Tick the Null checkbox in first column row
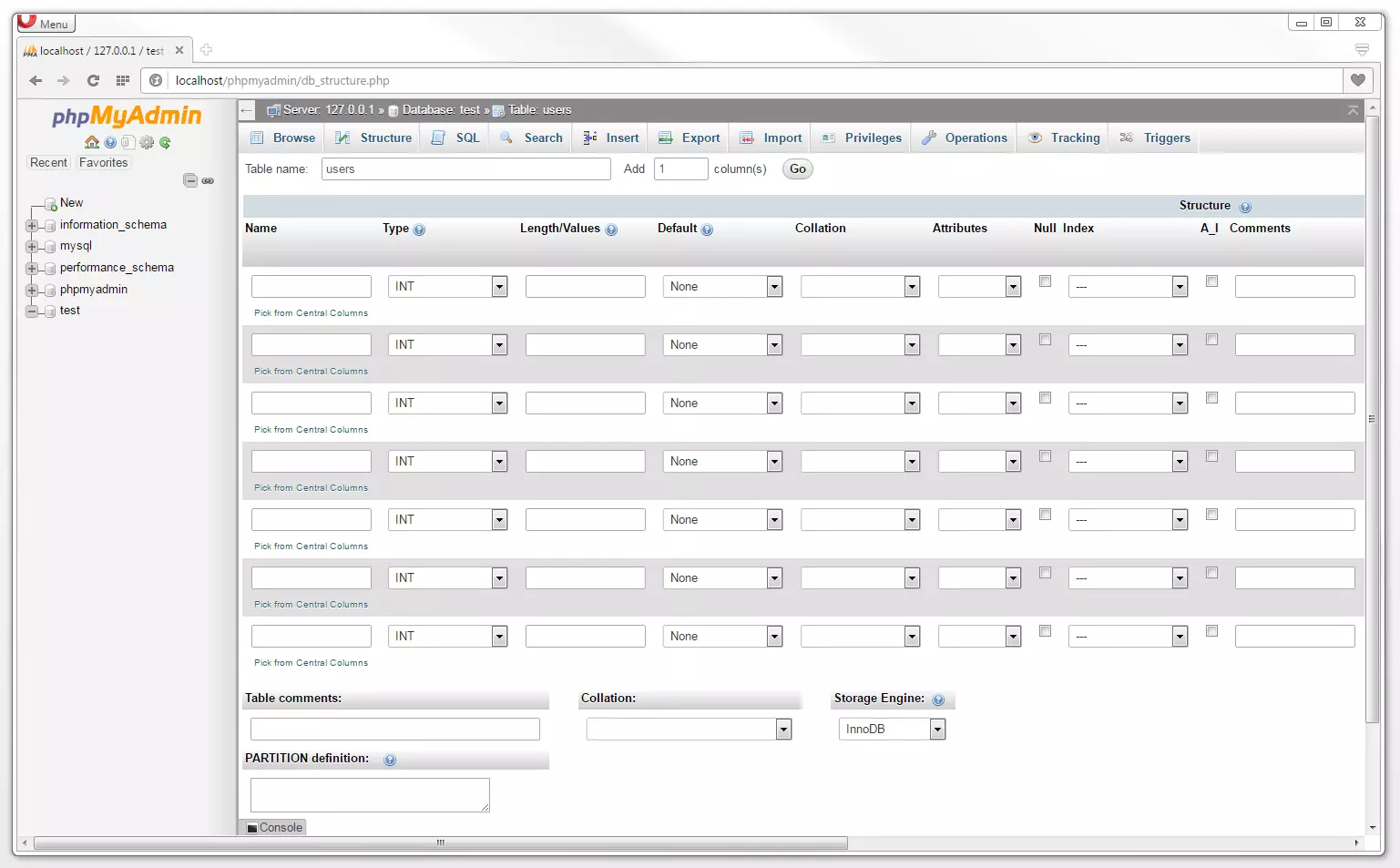1400x868 pixels. coord(1045,281)
